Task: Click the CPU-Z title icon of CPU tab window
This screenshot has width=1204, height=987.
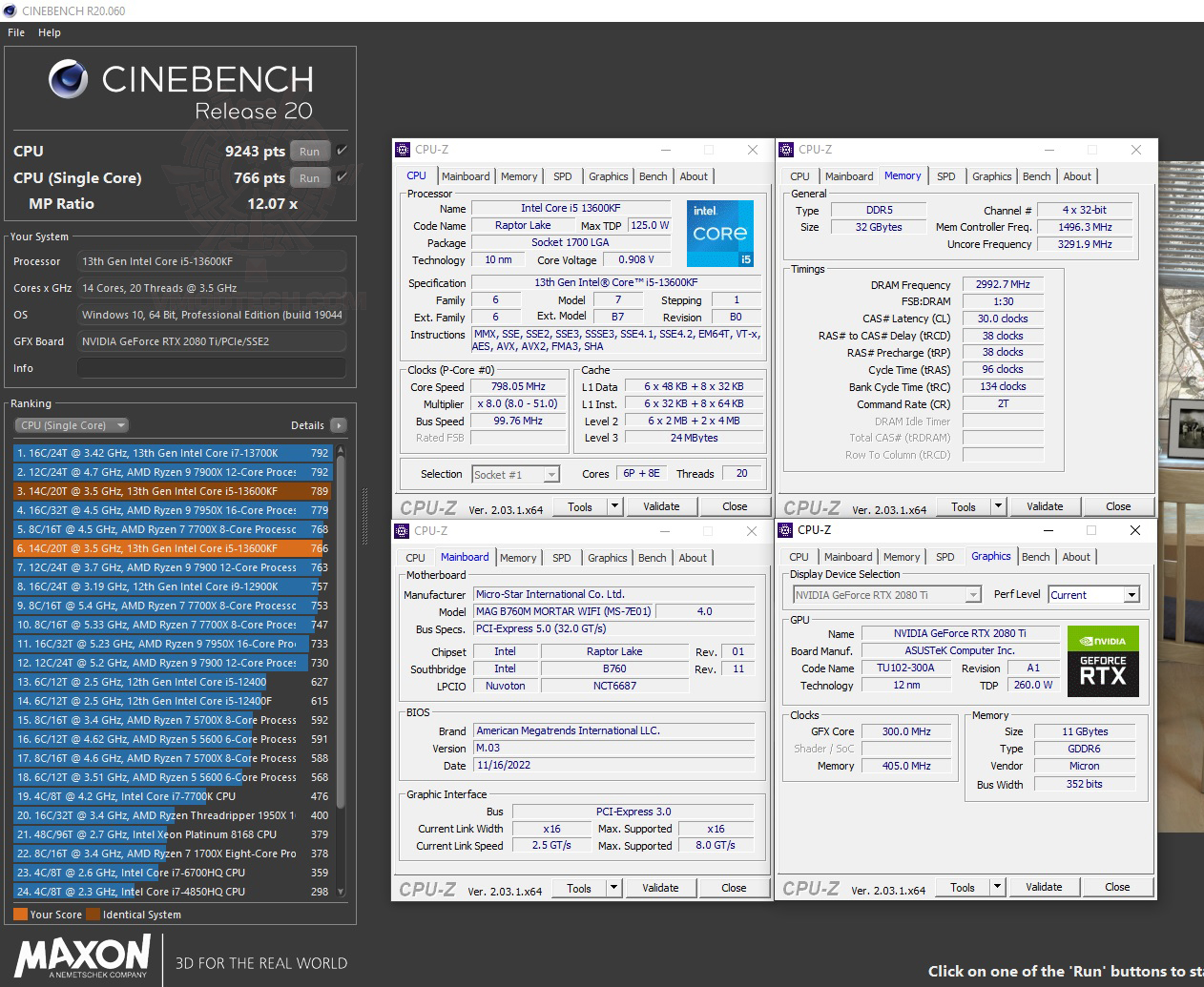Action: point(403,150)
